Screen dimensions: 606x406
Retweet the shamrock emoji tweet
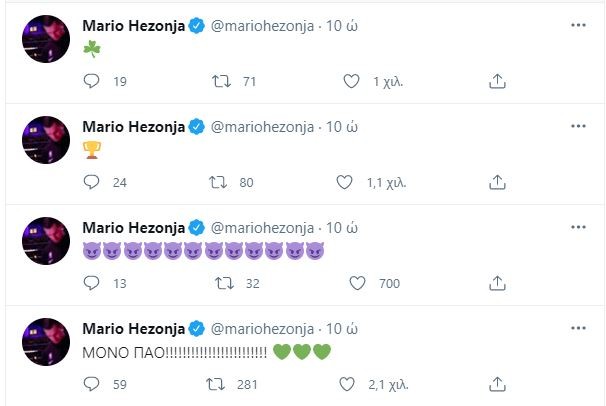click(223, 81)
